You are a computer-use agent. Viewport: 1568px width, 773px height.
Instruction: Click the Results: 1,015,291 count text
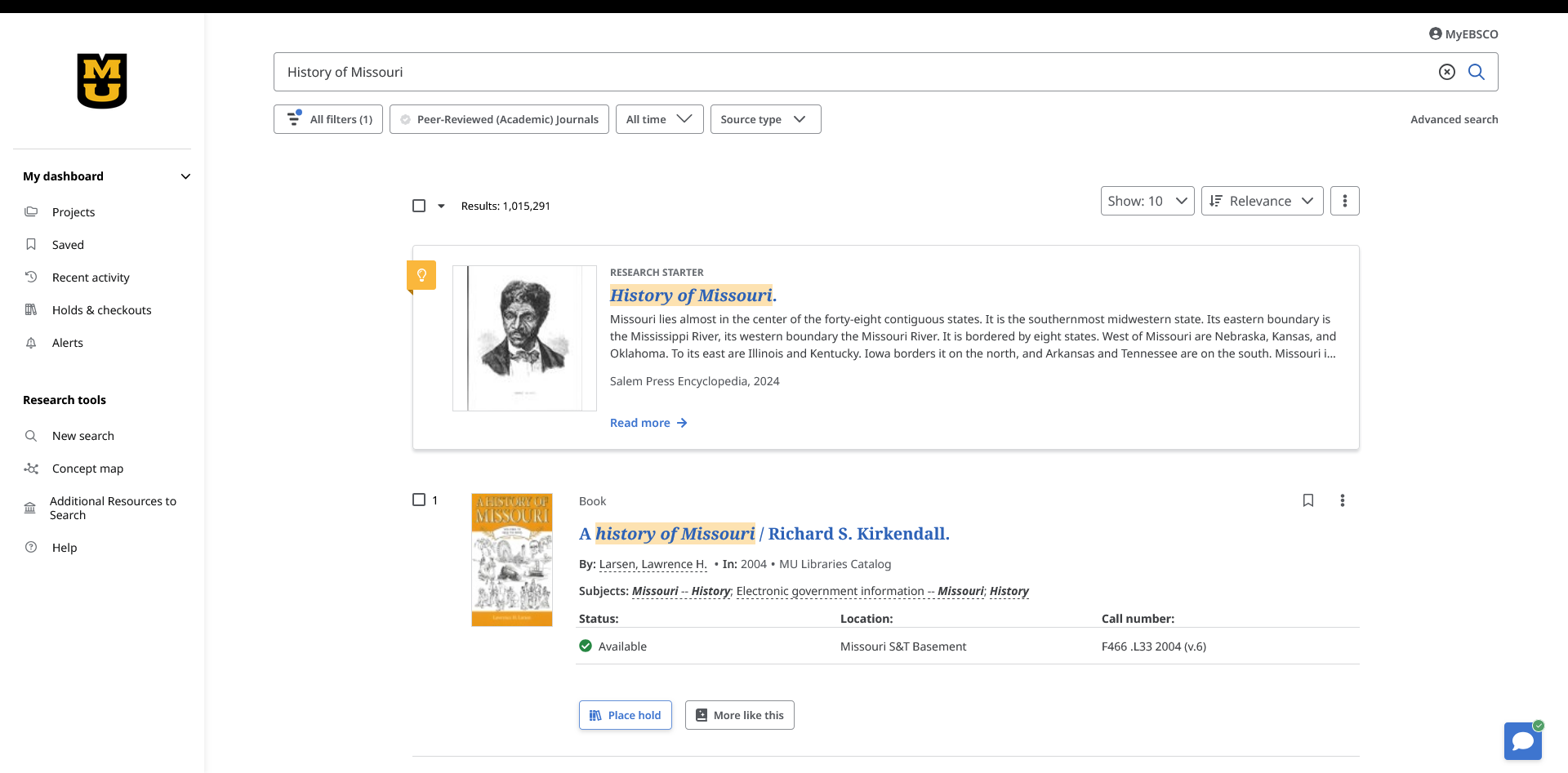(506, 206)
